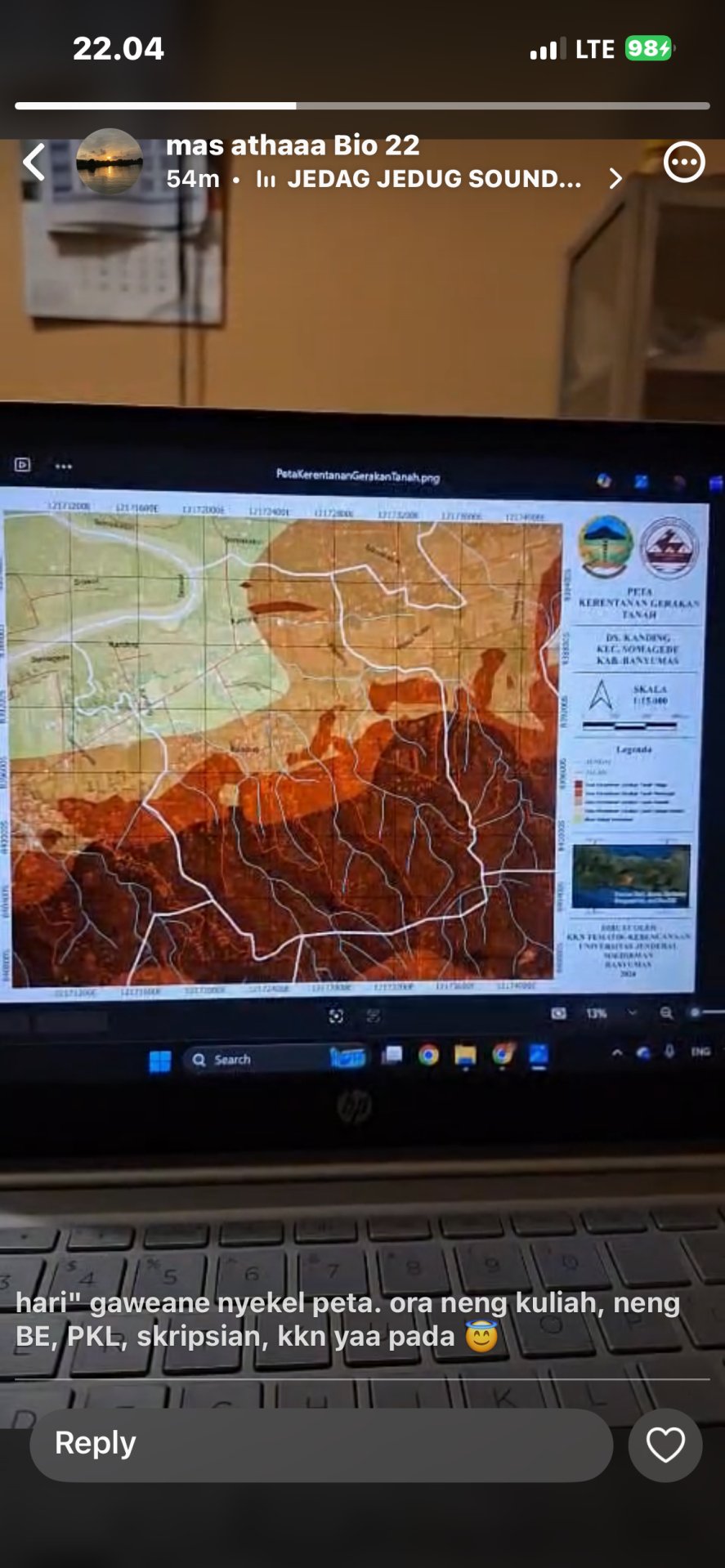Click the visual search icon below the map
Viewport: 725px width, 1568px height.
tap(336, 1016)
